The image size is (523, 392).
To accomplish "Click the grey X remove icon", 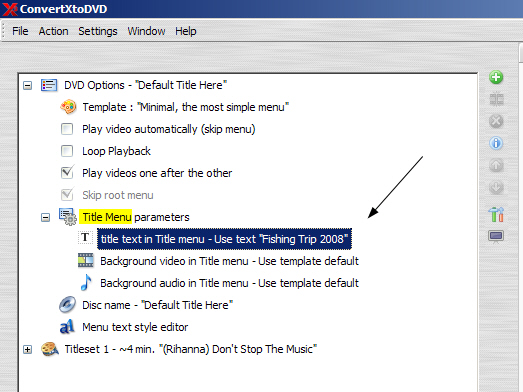I will point(496,121).
